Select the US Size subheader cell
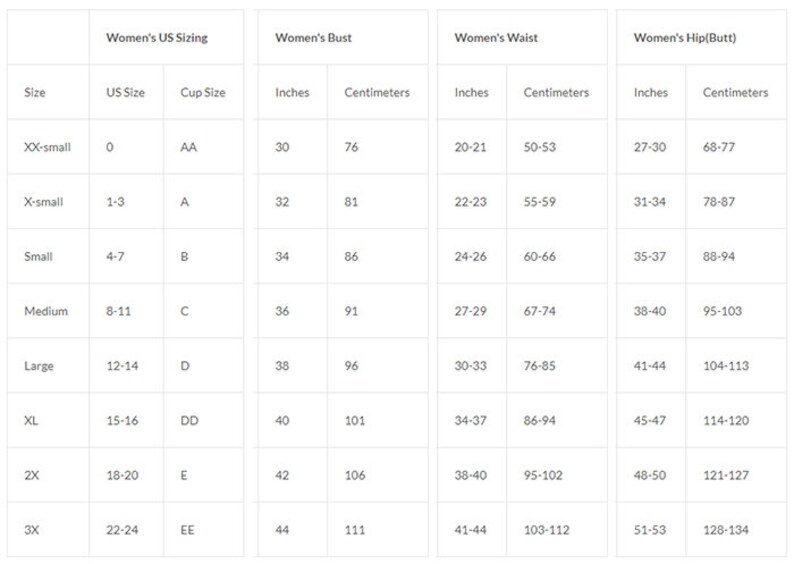 click(x=125, y=93)
